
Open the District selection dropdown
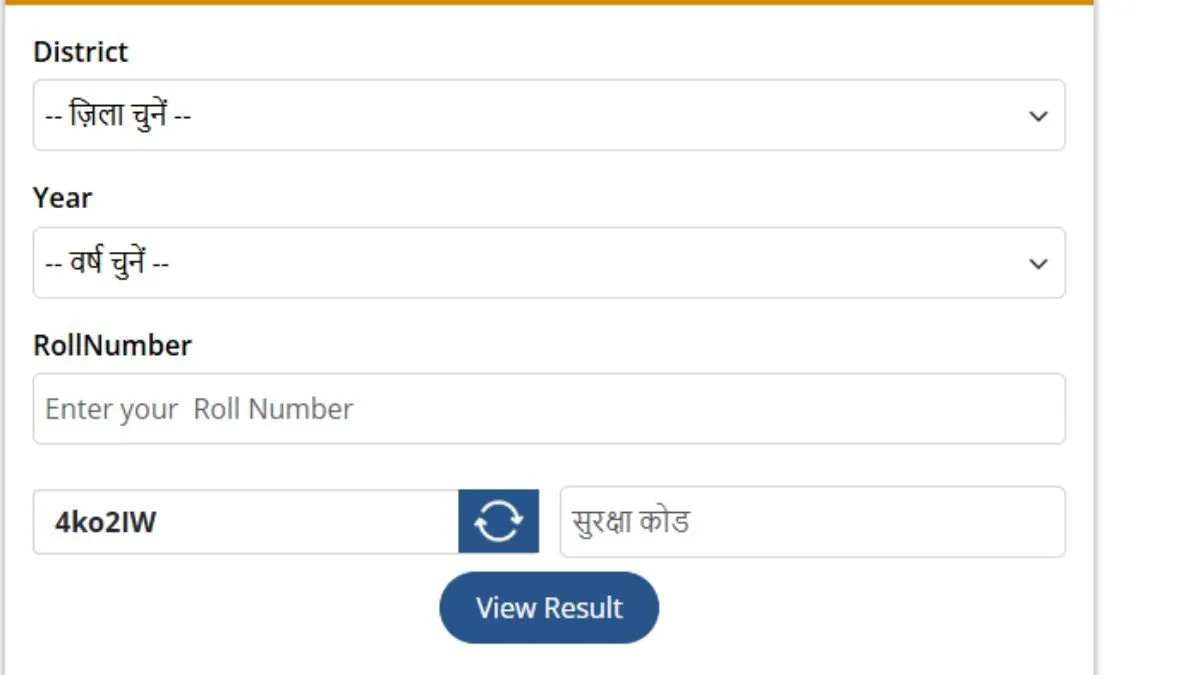coord(548,116)
